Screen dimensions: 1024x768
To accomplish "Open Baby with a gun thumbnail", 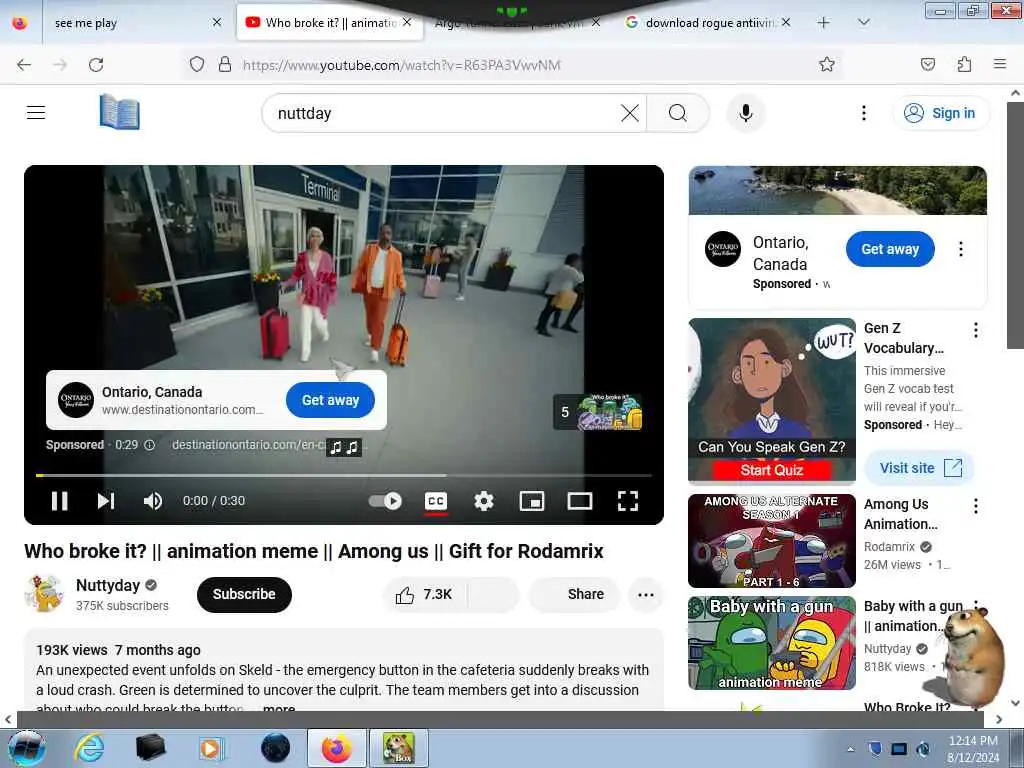I will [x=772, y=643].
